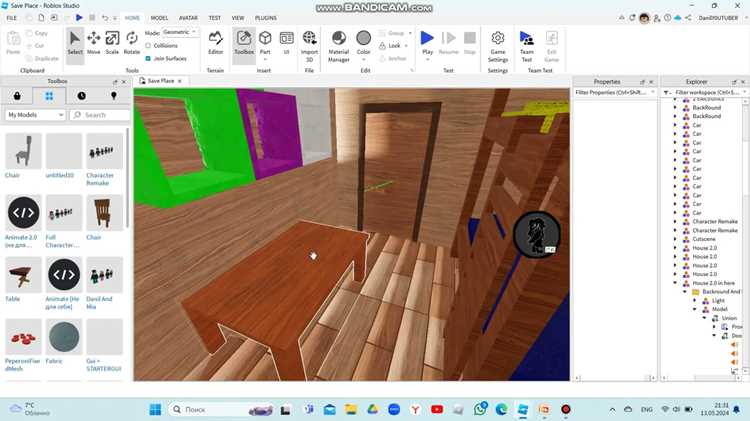Open the Material Manager

339,46
